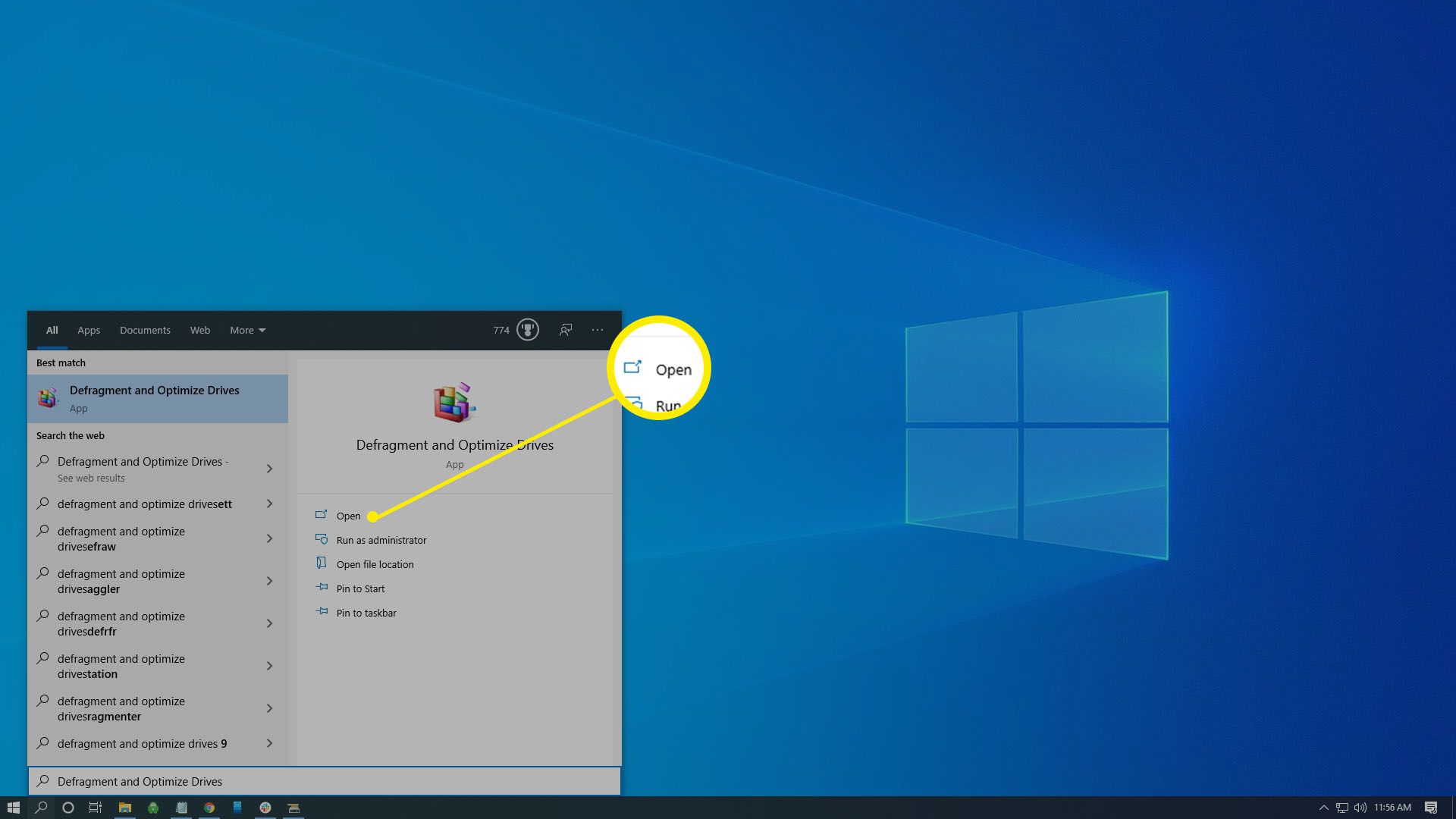Select Defragment and Optimize Drives best match

(158, 399)
